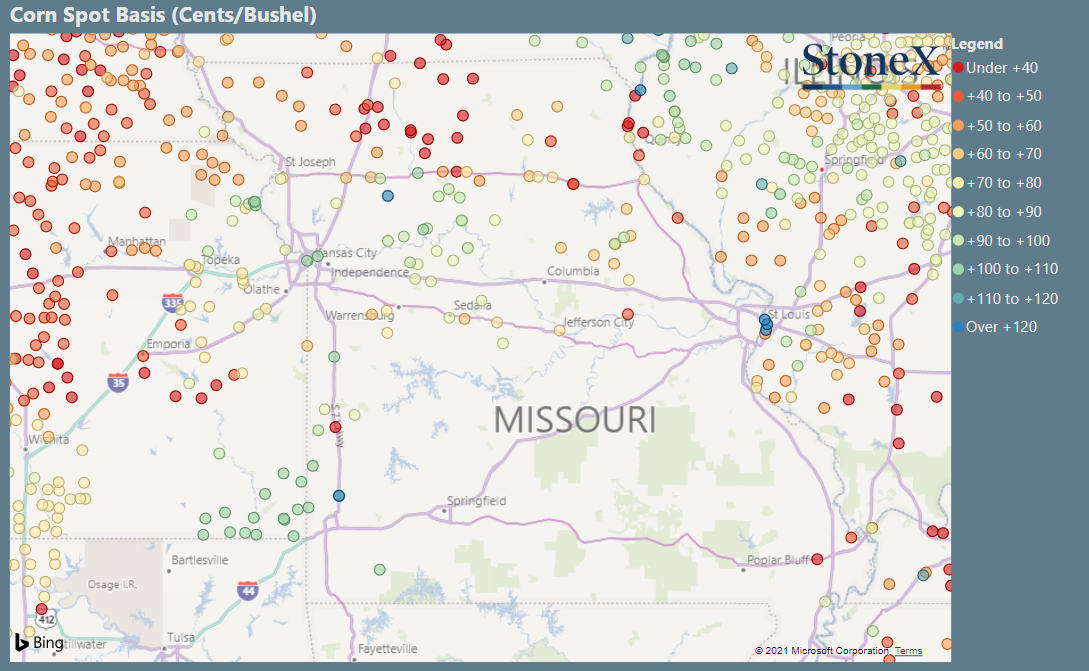1089x671 pixels.
Task: Click the red data point at Poplar Bluff
Action: (x=817, y=559)
